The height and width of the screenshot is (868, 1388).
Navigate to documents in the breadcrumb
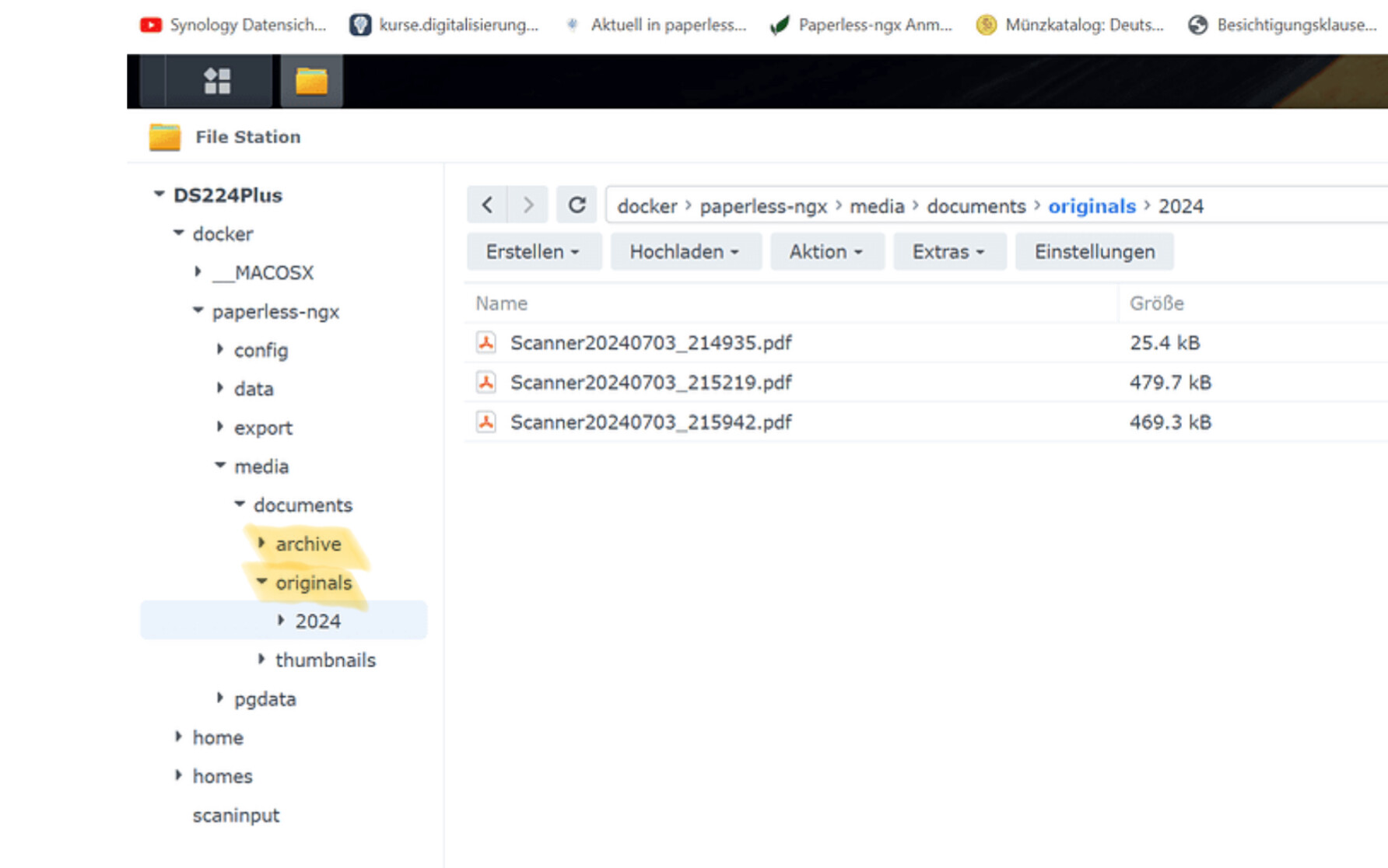(x=976, y=206)
